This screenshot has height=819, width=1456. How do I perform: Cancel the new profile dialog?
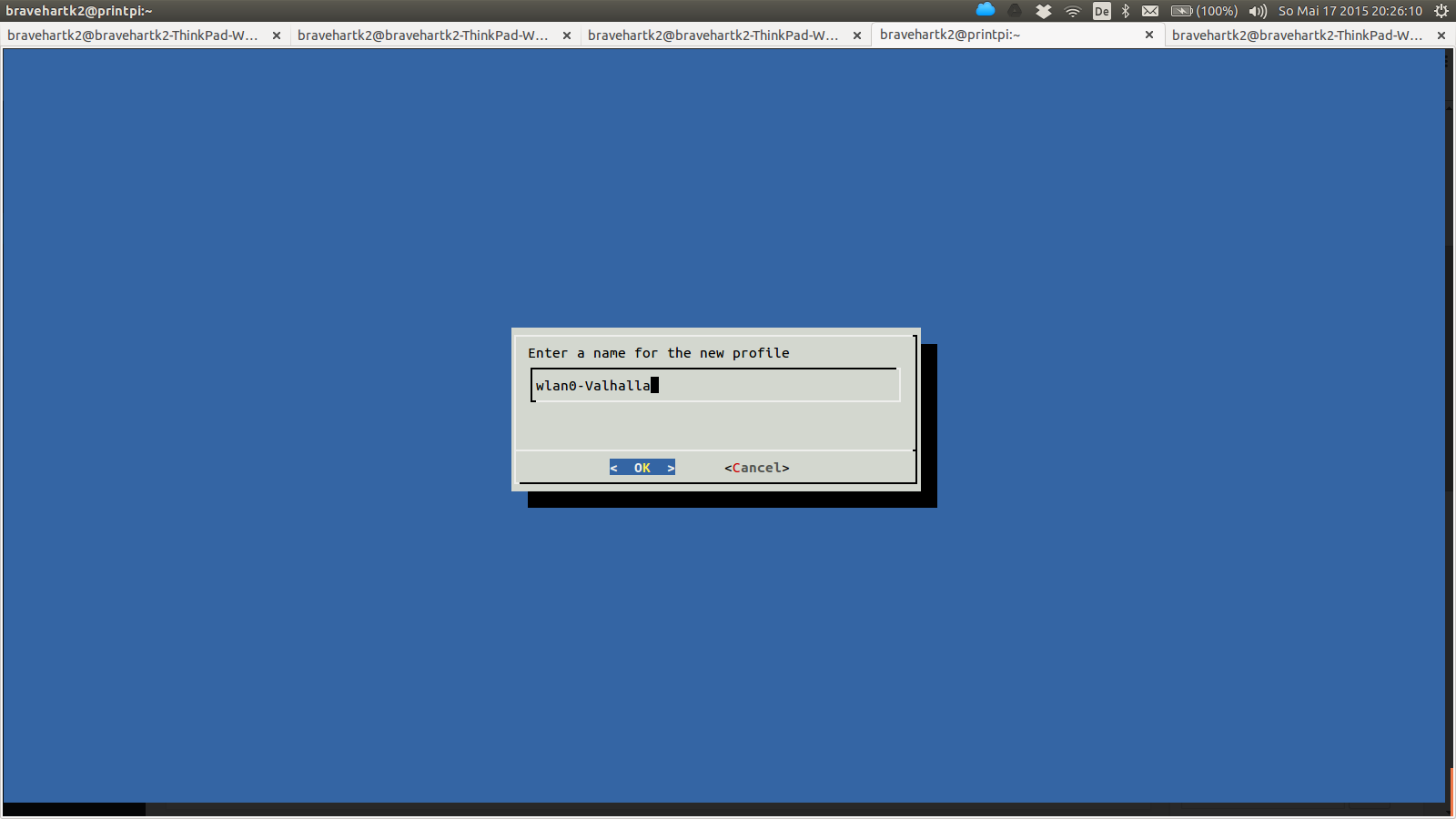click(x=757, y=468)
